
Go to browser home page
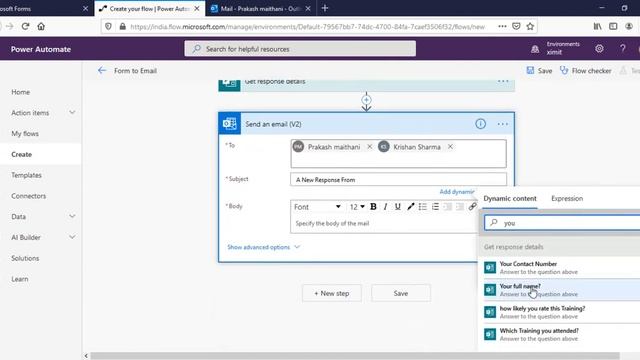(x=41, y=27)
